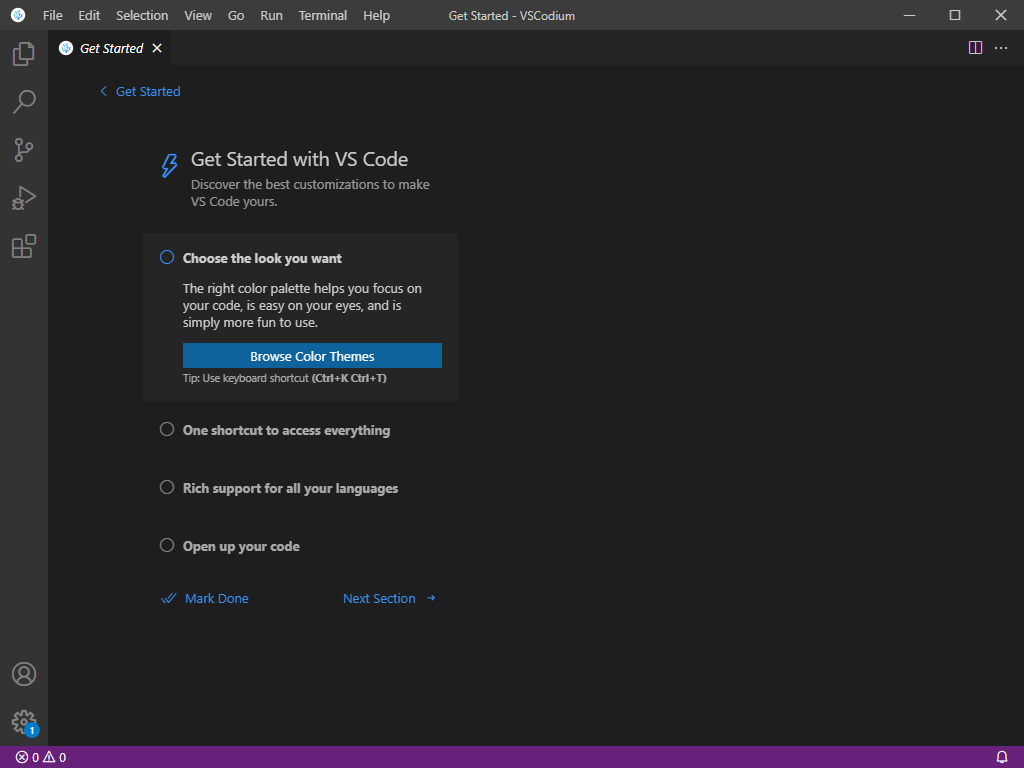Open the View menu

tap(198, 15)
